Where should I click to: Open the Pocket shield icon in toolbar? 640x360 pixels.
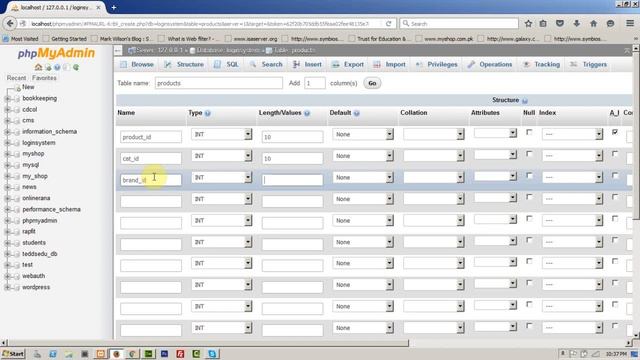(560, 24)
